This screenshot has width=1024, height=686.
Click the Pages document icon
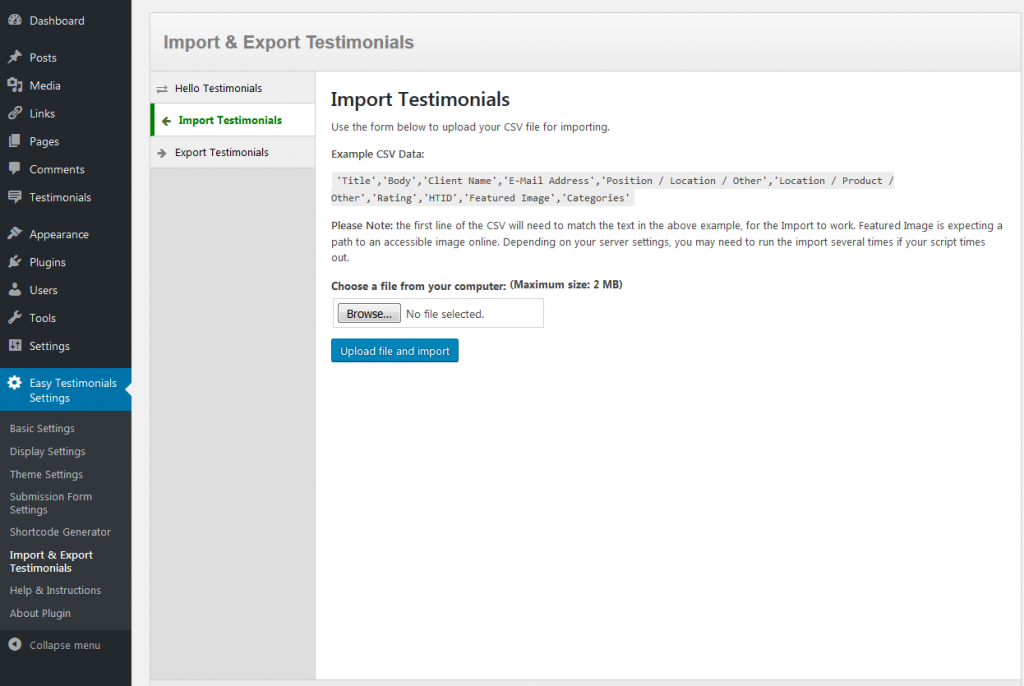pyautogui.click(x=15, y=141)
